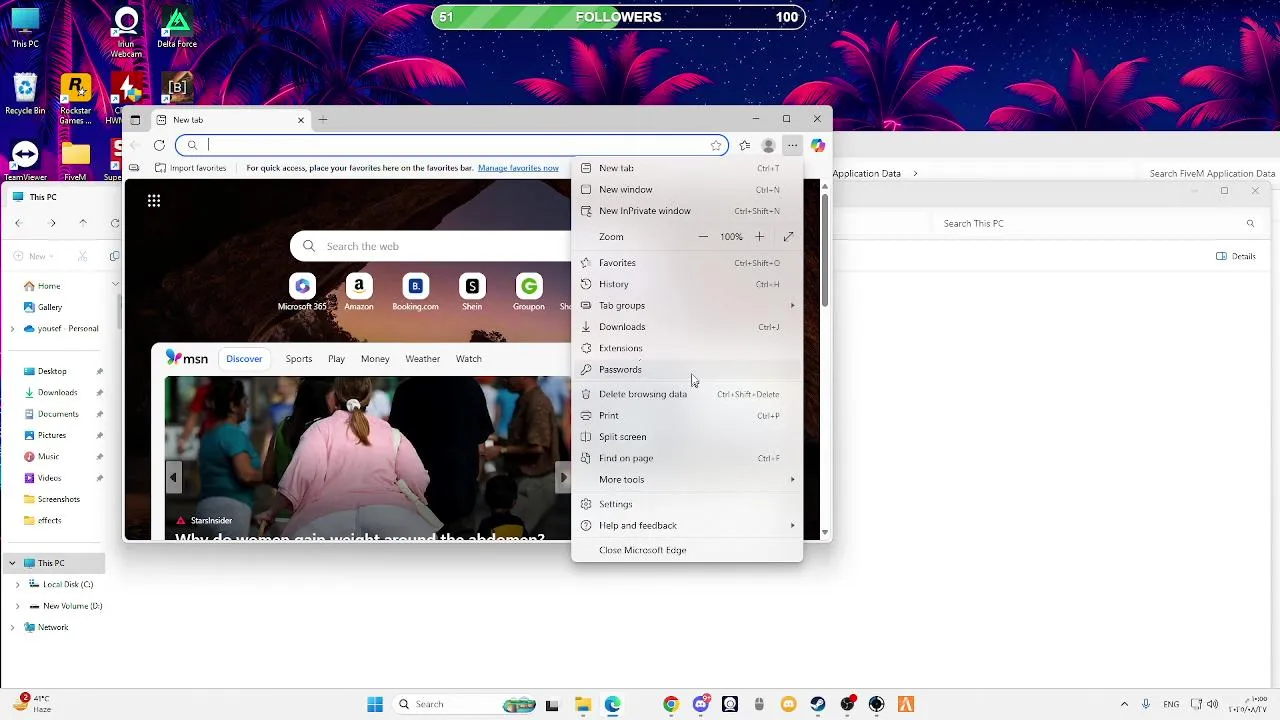Open the apps grid on new tab page
This screenshot has height=720, width=1280.
(154, 201)
